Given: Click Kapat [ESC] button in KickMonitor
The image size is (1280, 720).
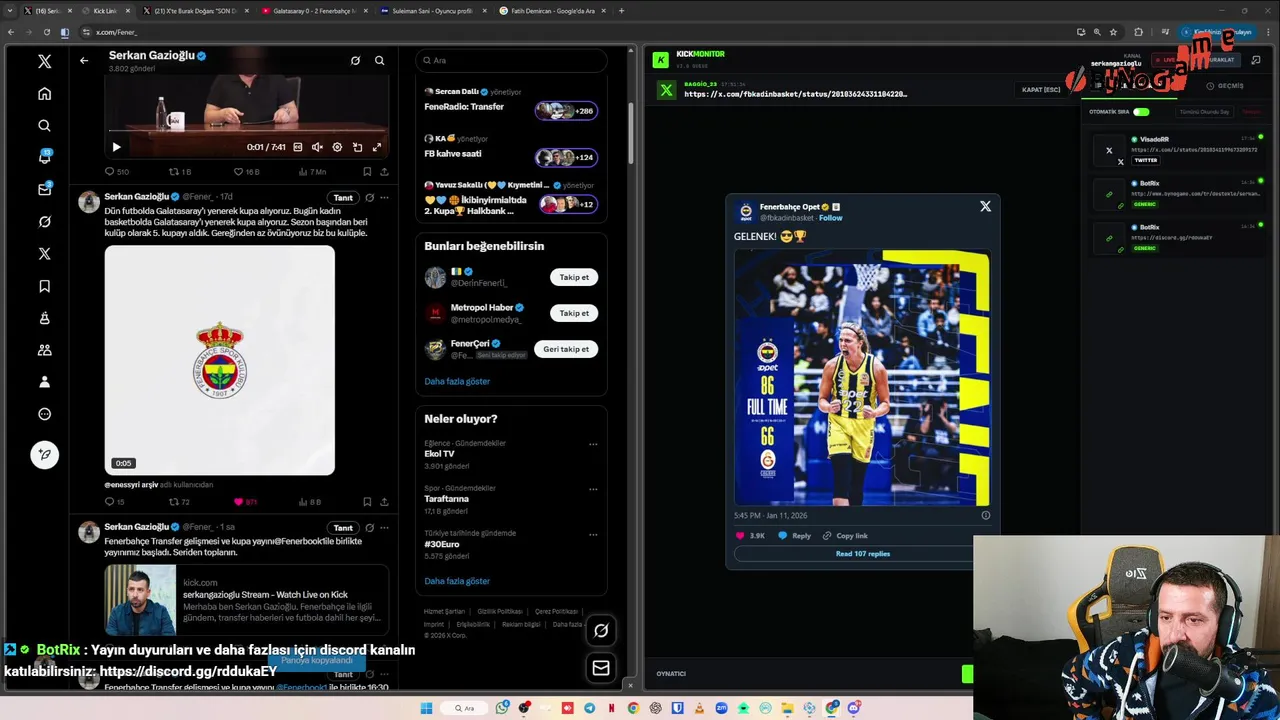Looking at the screenshot, I should (1041, 89).
